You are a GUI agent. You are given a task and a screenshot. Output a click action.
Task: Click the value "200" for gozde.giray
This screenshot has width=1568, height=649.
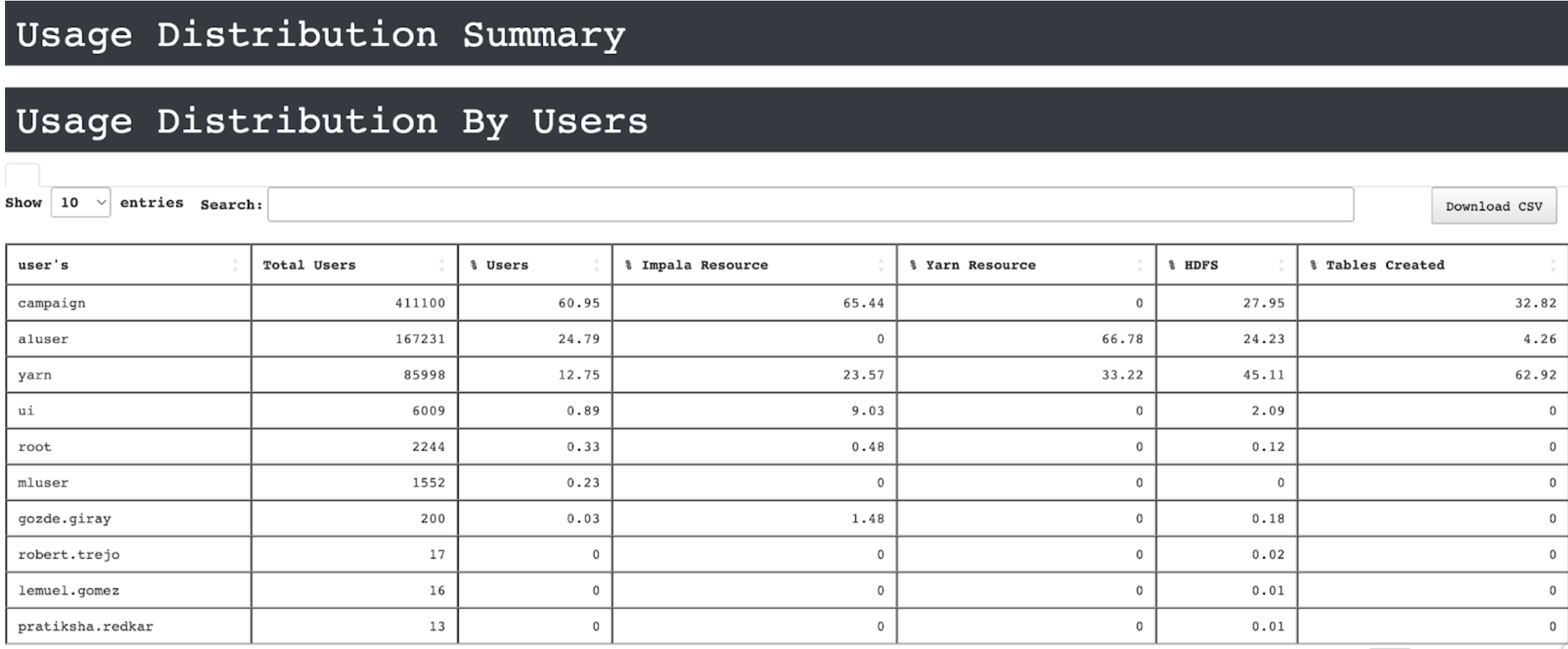[x=433, y=518]
